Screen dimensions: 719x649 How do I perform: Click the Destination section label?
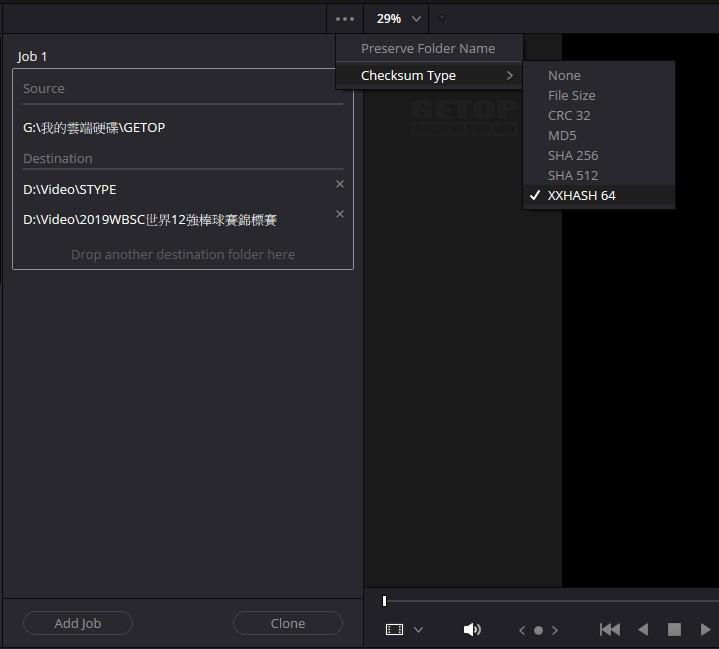pos(58,159)
